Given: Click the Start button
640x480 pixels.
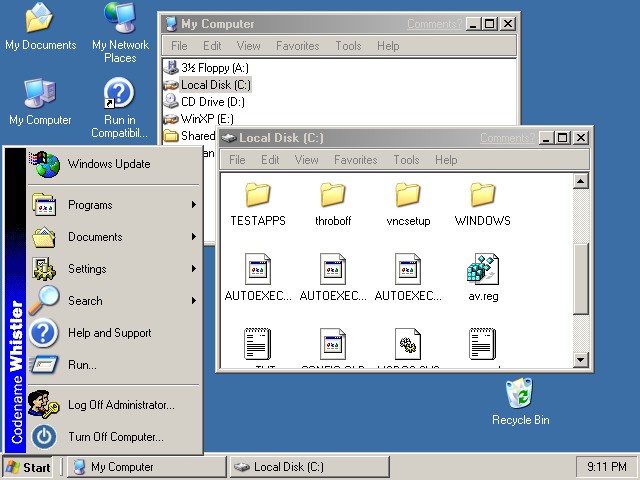Looking at the screenshot, I should click(x=28, y=467).
